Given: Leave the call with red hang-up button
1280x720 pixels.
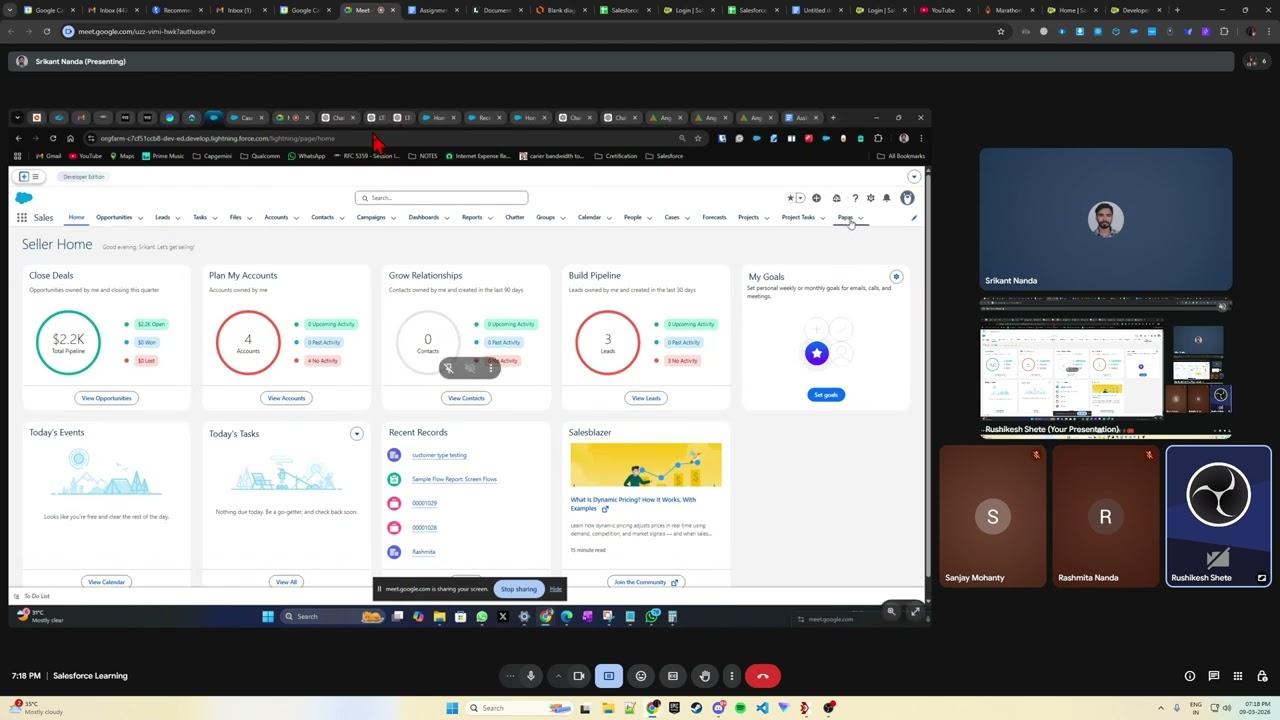Looking at the screenshot, I should (763, 676).
